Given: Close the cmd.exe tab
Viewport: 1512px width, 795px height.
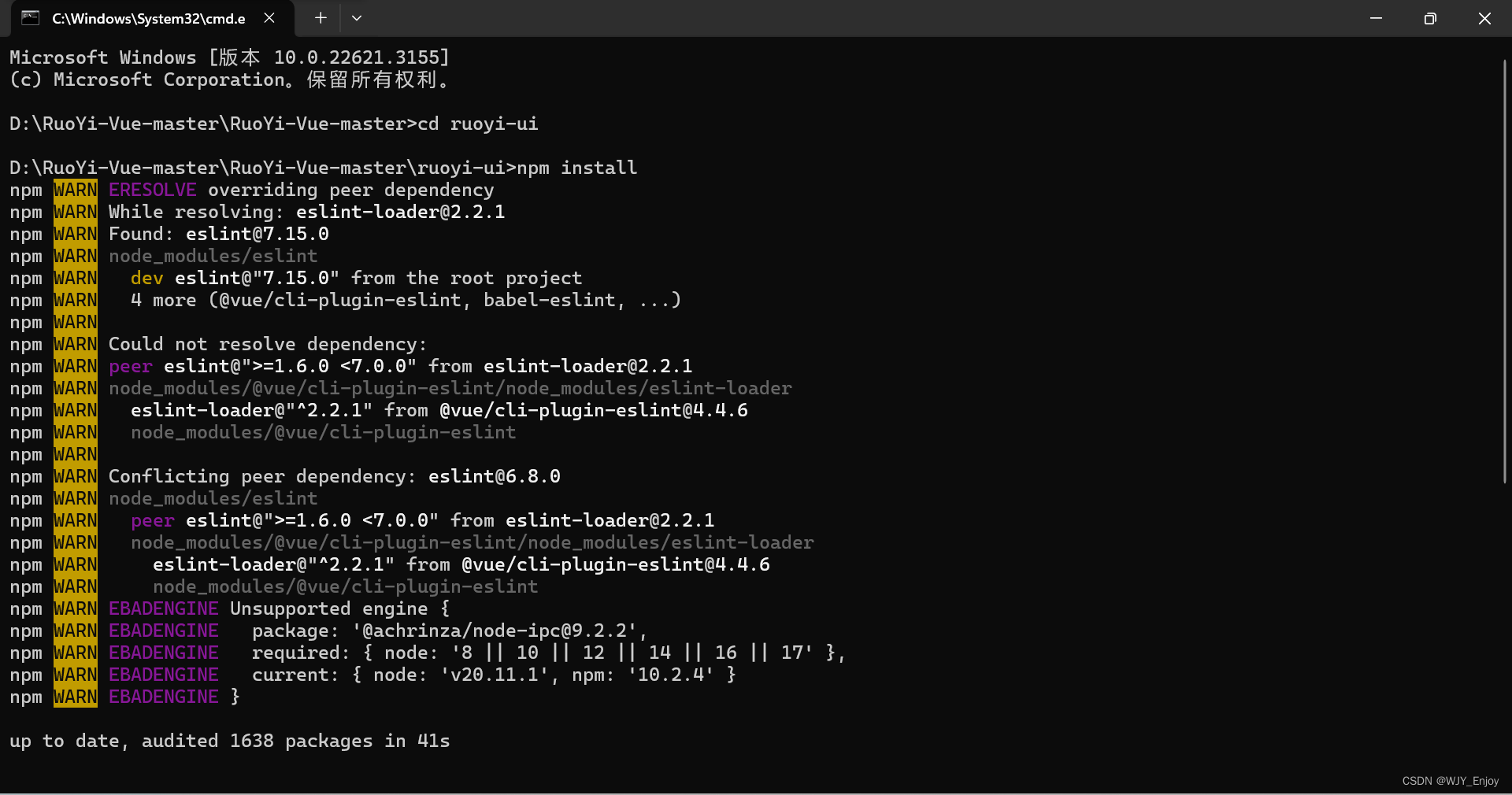Looking at the screenshot, I should tap(269, 18).
